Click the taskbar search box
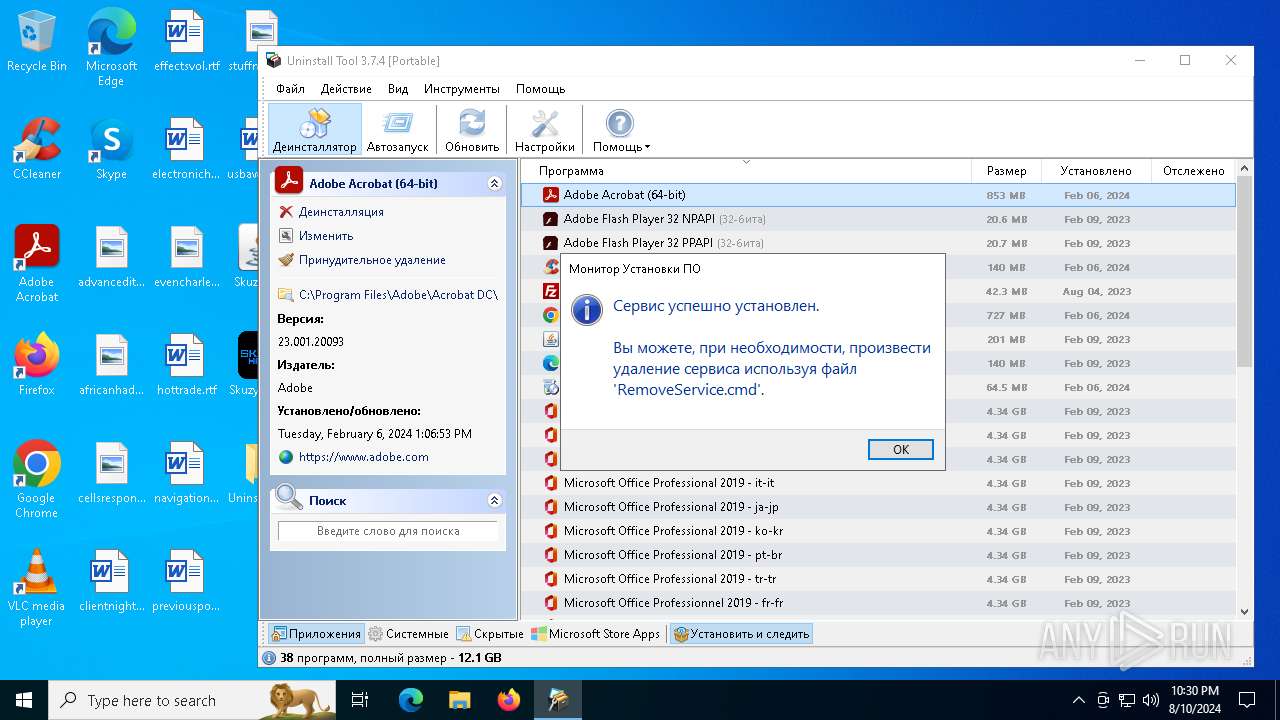The image size is (1280, 720). coord(192,700)
